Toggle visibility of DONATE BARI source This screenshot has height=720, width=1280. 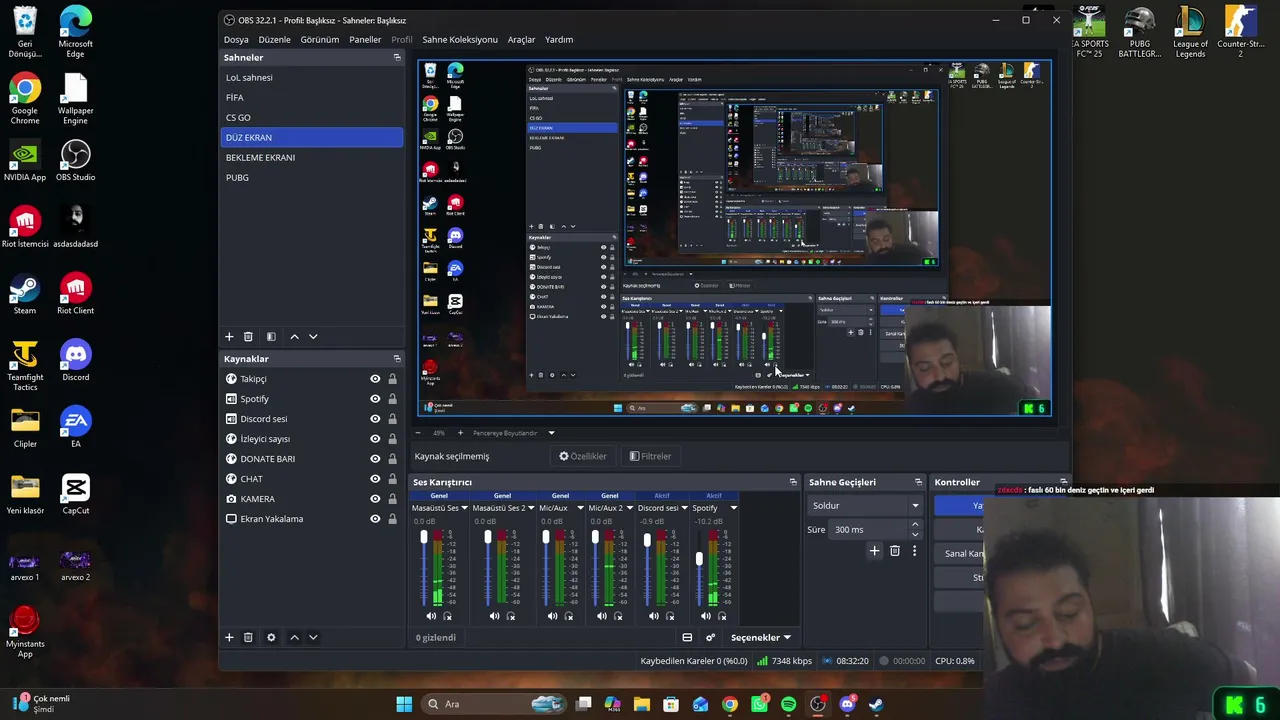click(375, 459)
